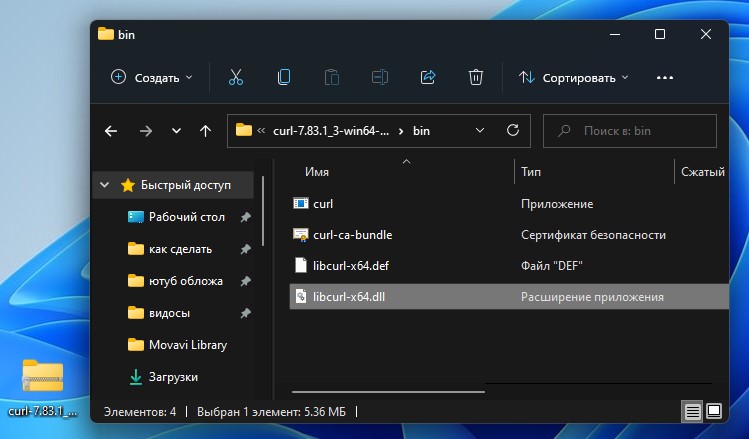
Task: Select the libcurl-x64.def file
Action: click(351, 266)
